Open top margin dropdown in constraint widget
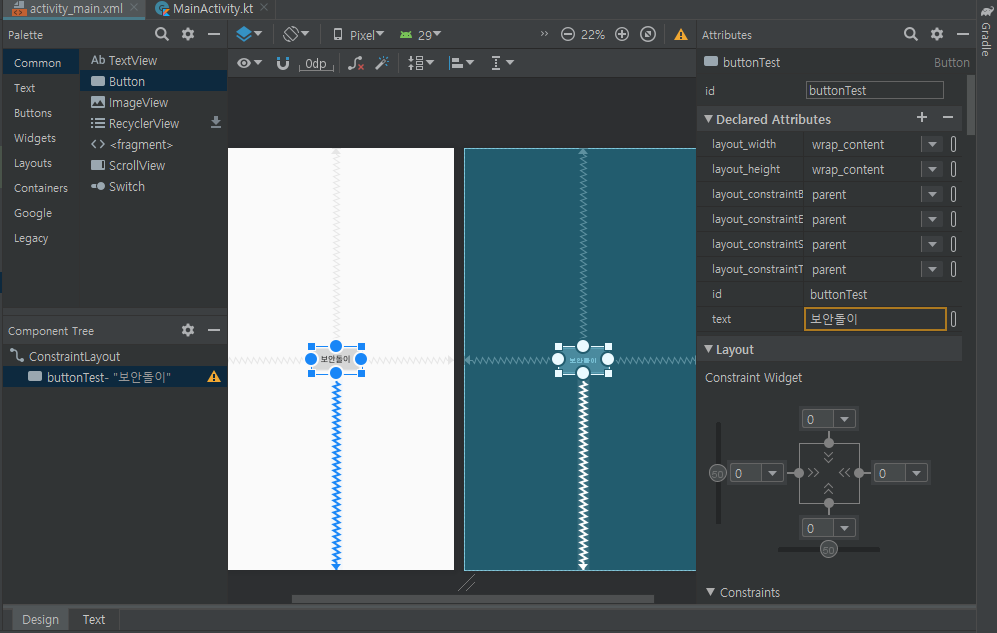 tap(844, 419)
